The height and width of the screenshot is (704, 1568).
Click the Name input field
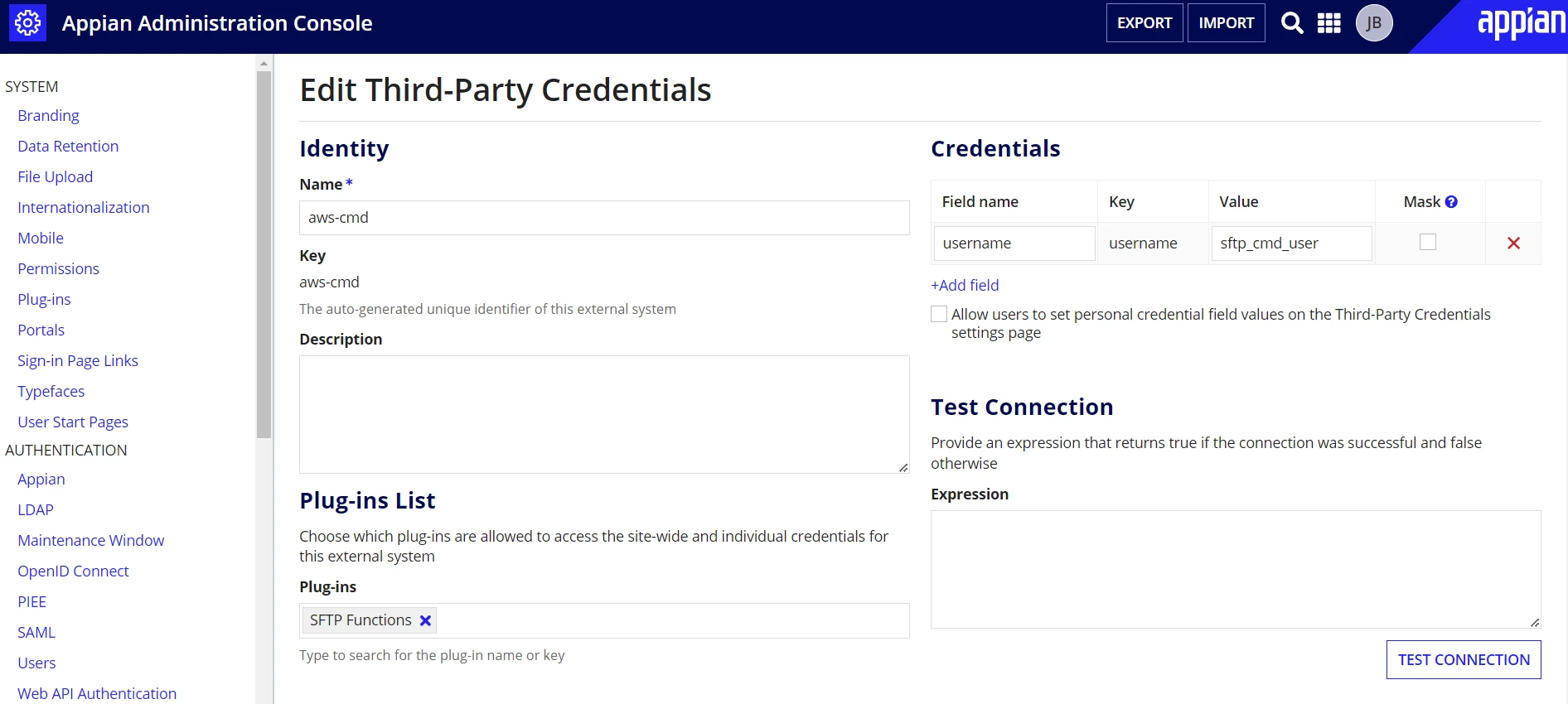click(x=604, y=218)
